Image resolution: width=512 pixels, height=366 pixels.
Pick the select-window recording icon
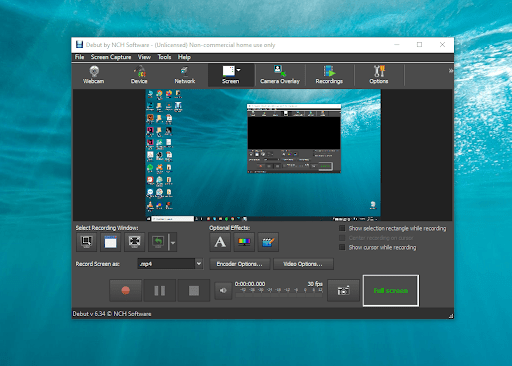pos(110,242)
